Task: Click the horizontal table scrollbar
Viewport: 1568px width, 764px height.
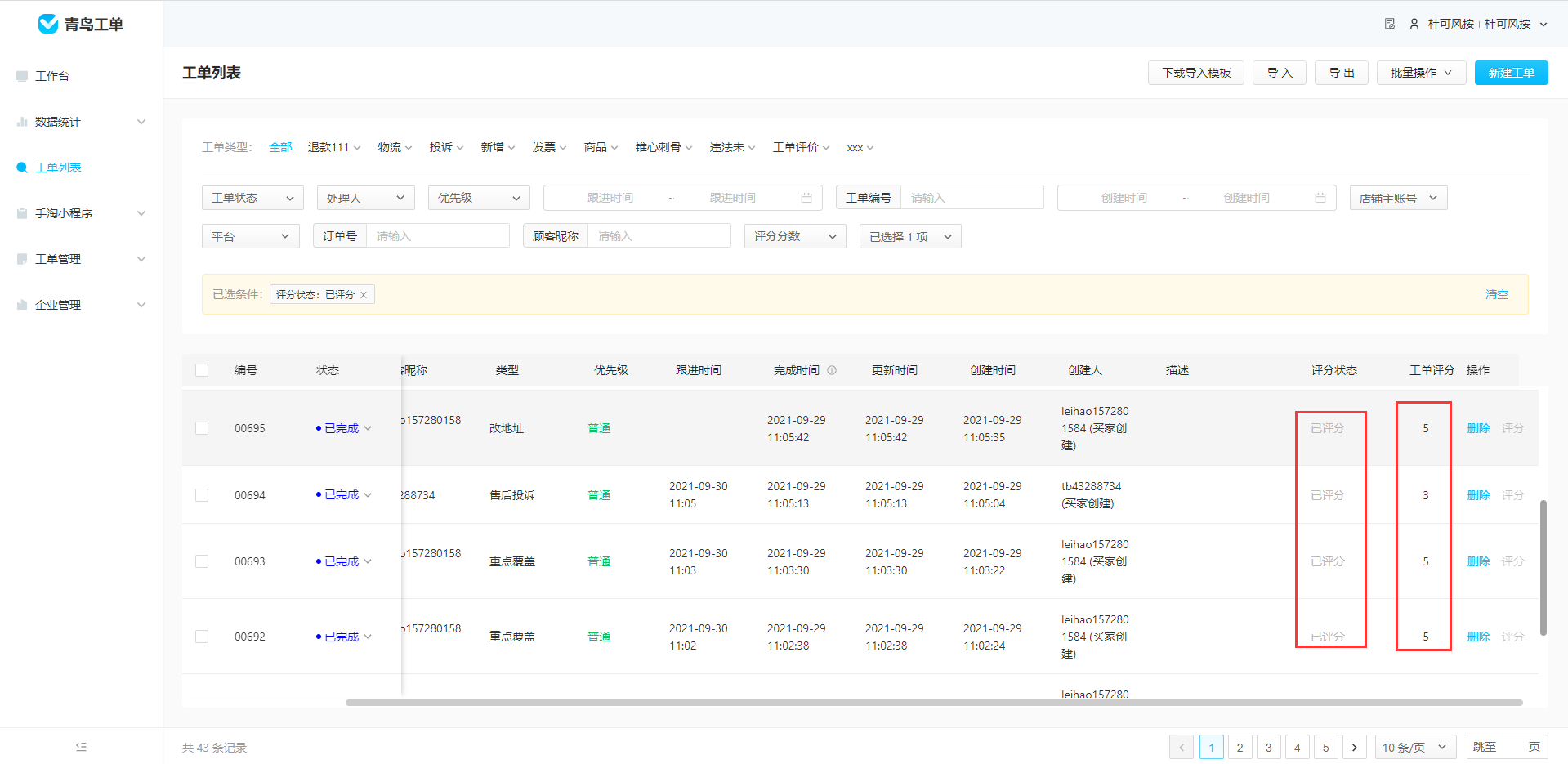Action: (x=934, y=702)
